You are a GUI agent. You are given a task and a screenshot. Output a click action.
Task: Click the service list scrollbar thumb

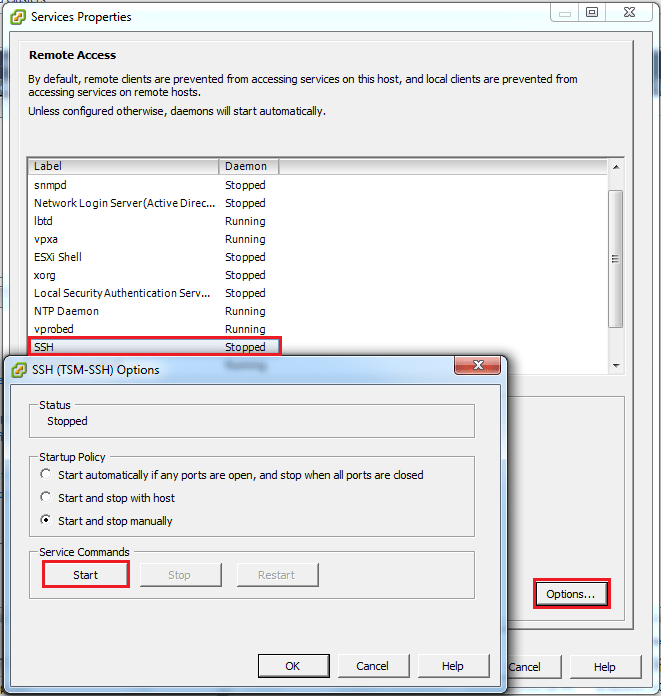(x=616, y=259)
